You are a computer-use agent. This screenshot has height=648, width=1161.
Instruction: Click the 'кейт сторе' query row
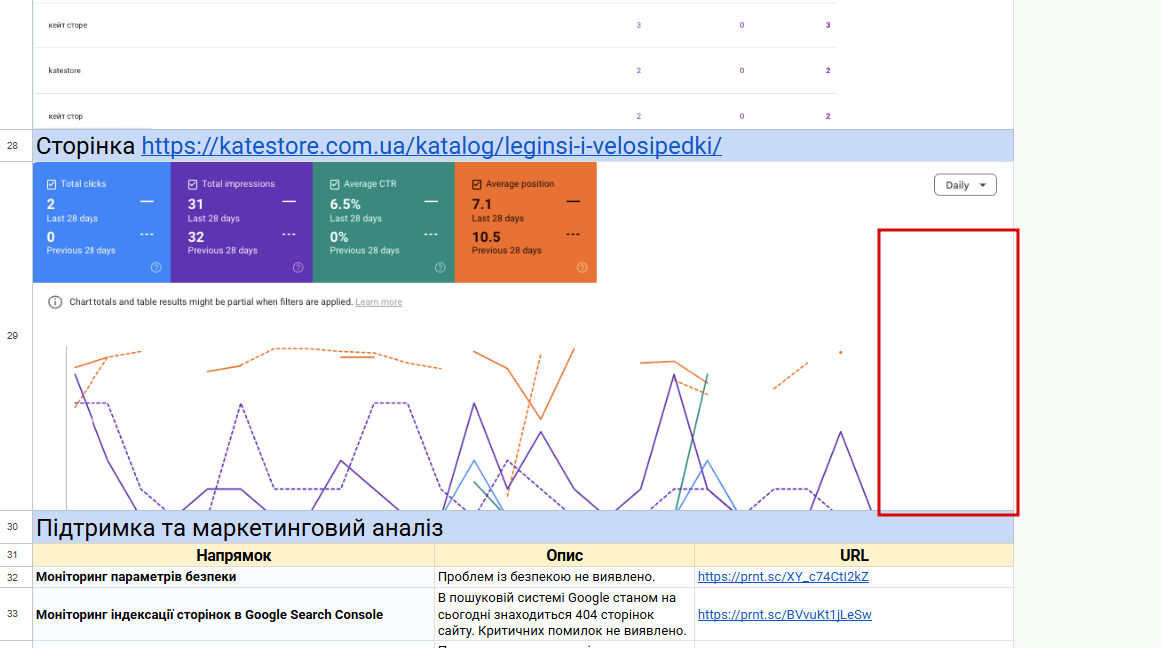coord(434,25)
